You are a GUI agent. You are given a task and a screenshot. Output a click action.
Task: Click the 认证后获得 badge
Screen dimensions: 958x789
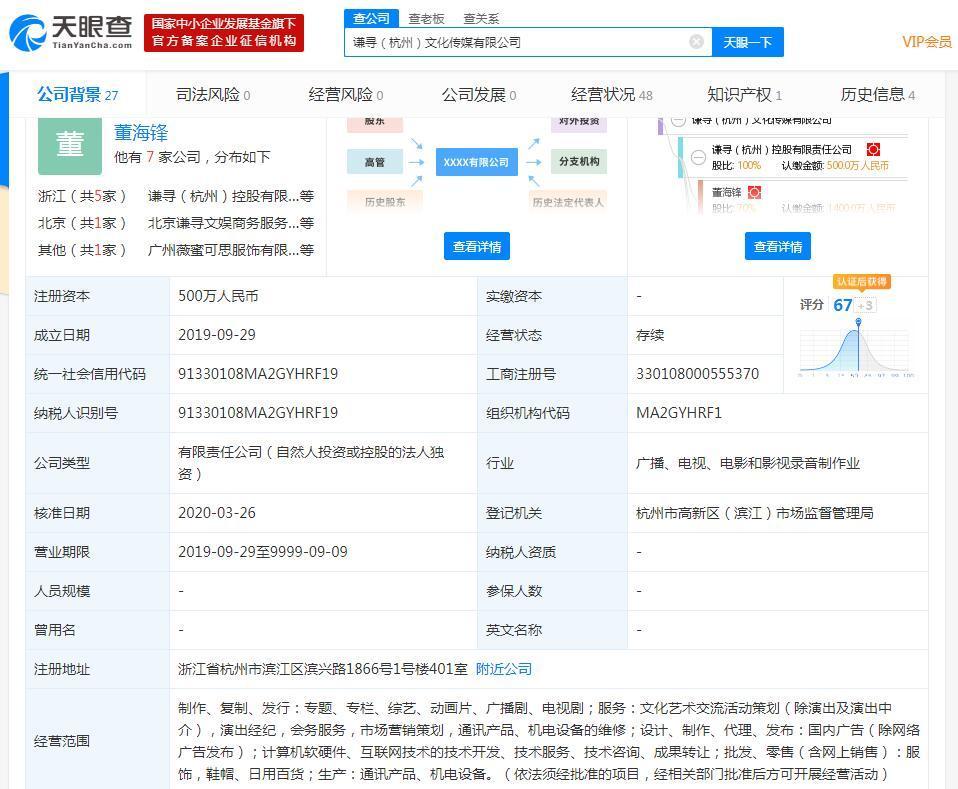point(861,282)
